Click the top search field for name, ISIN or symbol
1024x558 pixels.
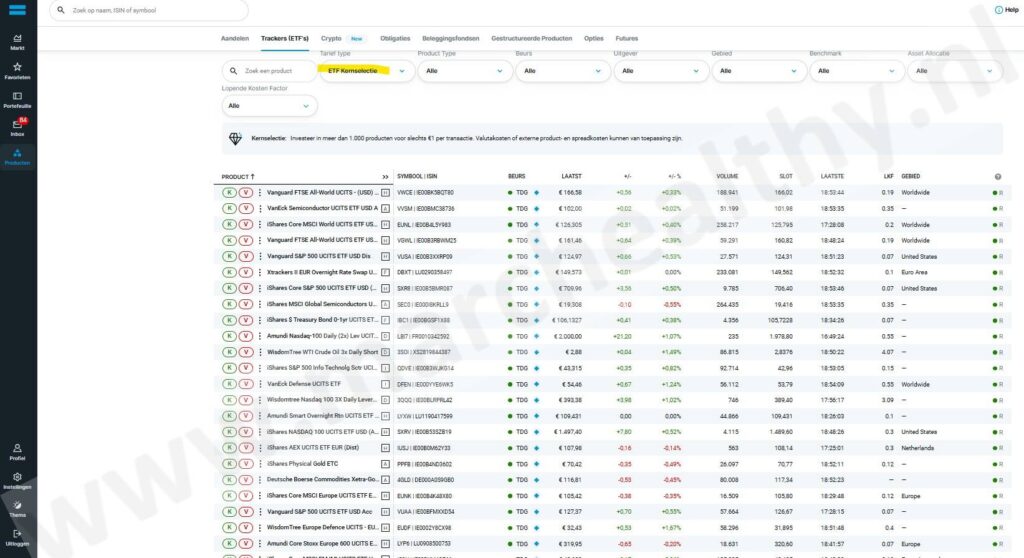point(149,10)
